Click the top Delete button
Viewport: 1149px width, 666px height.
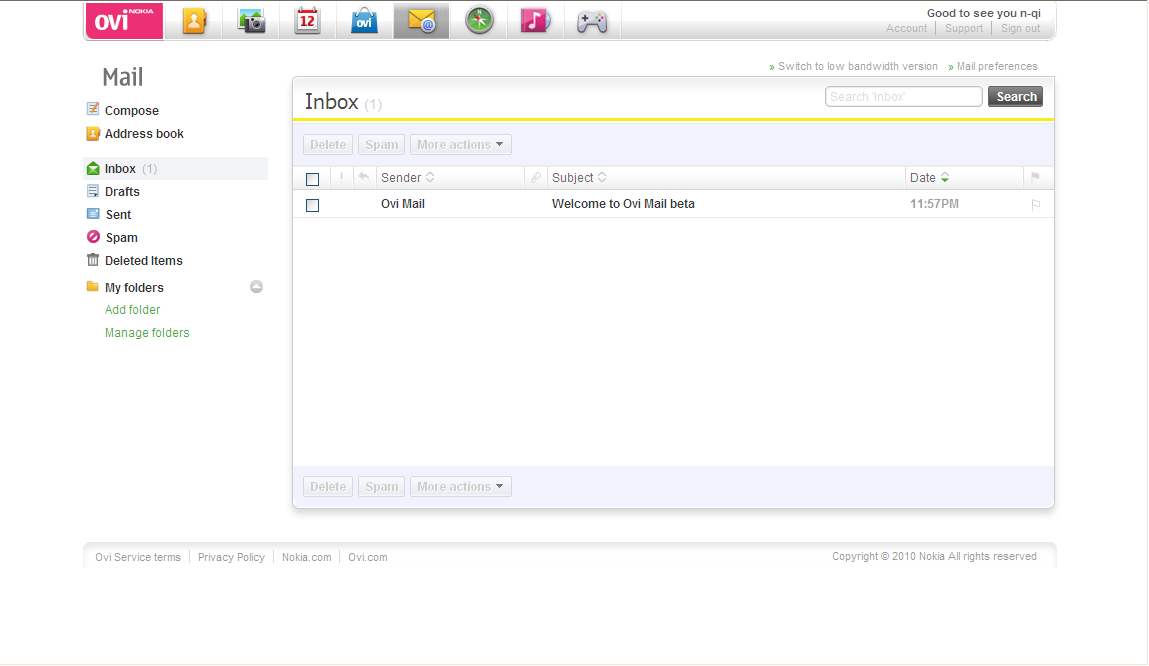pyautogui.click(x=328, y=144)
